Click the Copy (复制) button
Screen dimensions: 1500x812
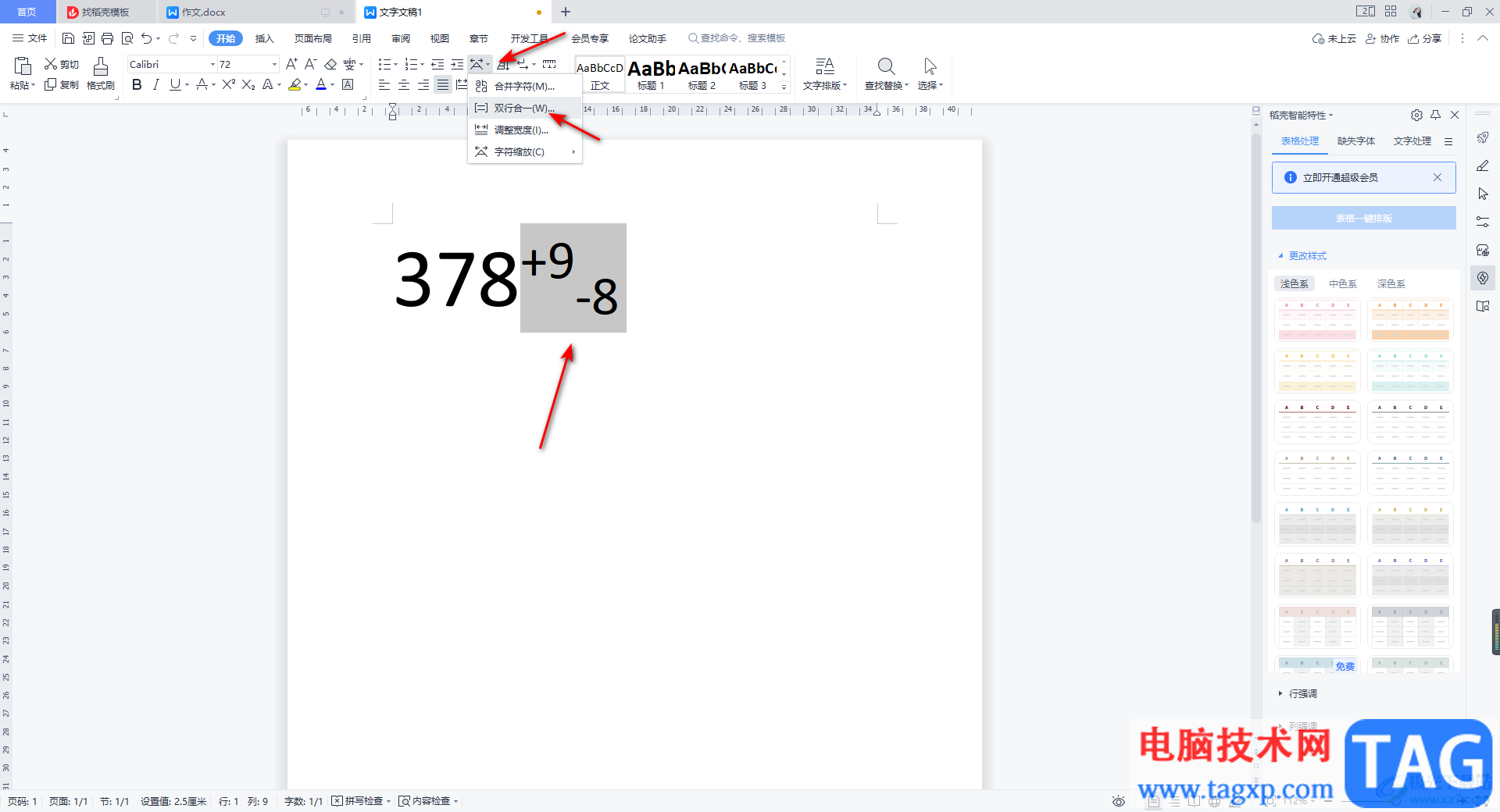point(62,84)
